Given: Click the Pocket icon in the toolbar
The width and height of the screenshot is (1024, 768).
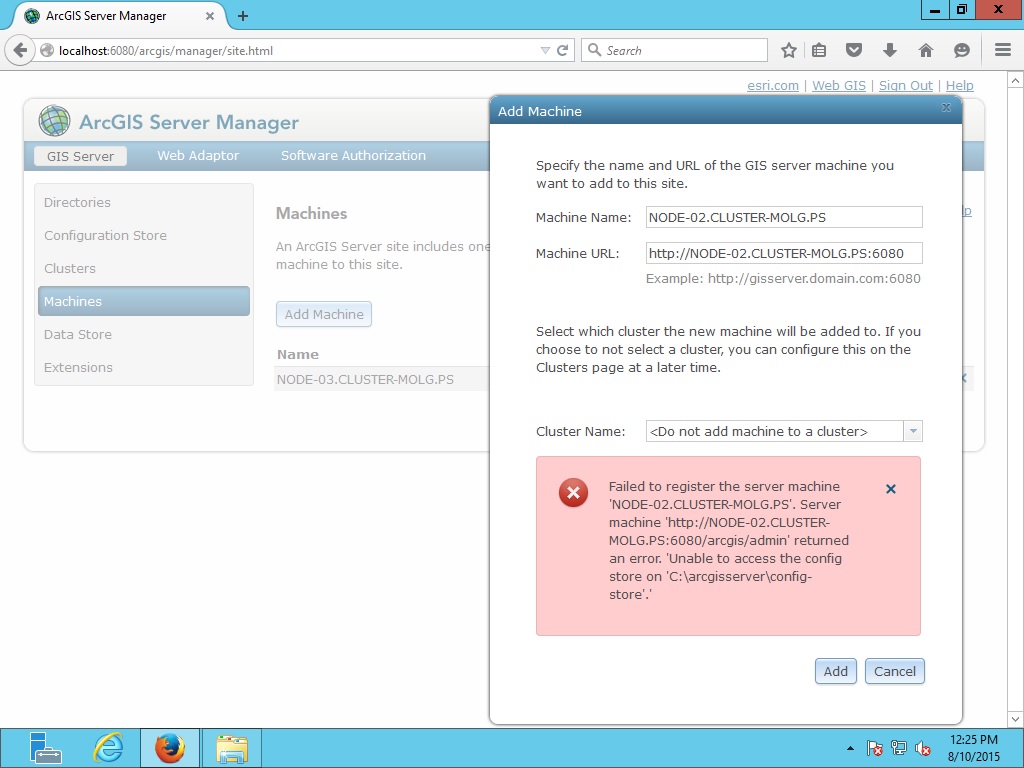Looking at the screenshot, I should [x=854, y=50].
